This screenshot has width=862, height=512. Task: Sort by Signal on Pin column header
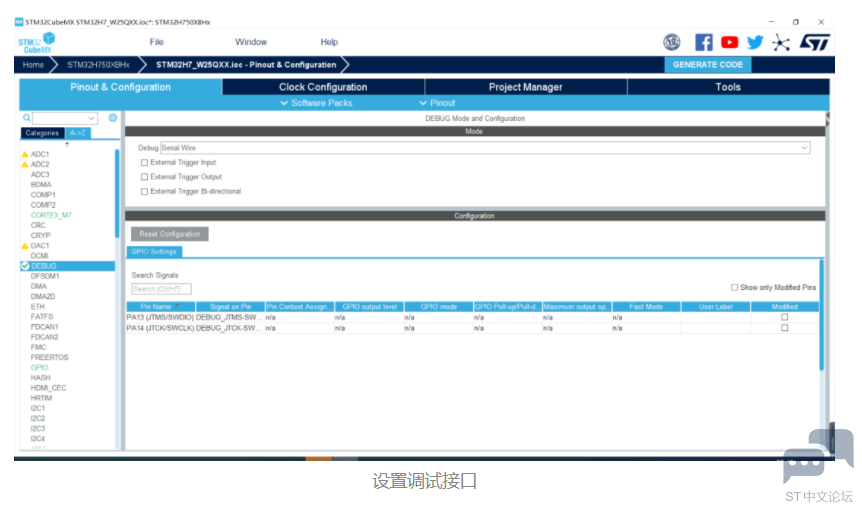[230, 307]
